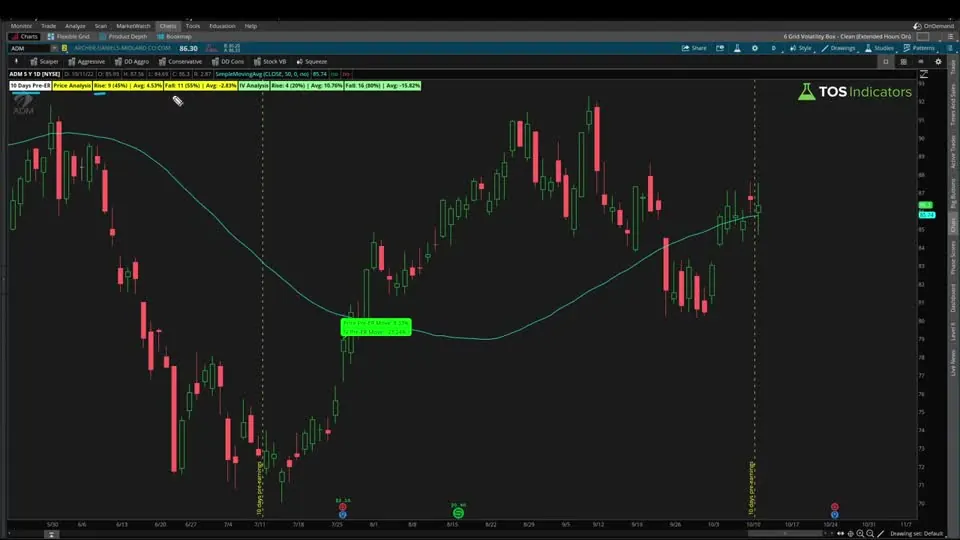Click the pin icon left of Scalper
This screenshot has height=540, width=960.
16,61
